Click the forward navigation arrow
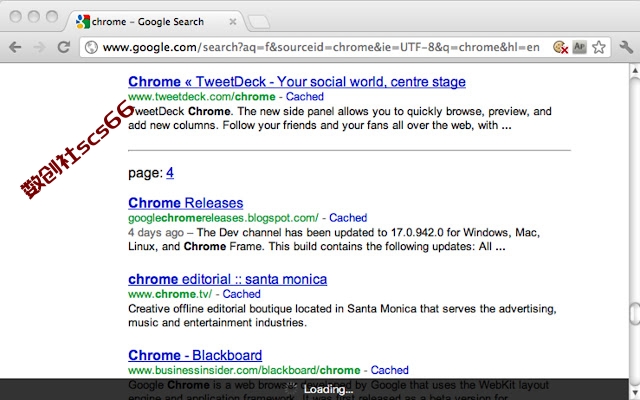640x400 pixels. coord(39,47)
